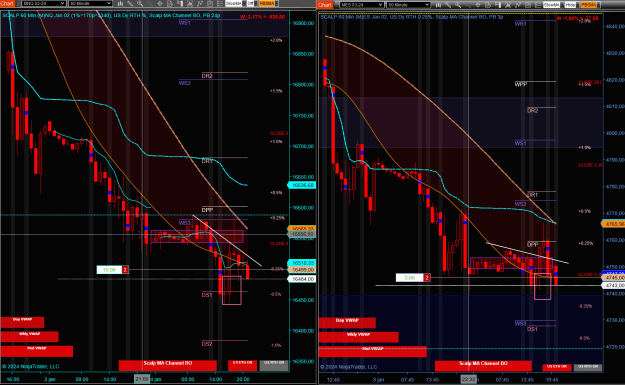This screenshot has height=385, width=625.
Task: Select the Chart tab of MES window
Action: 325,5
